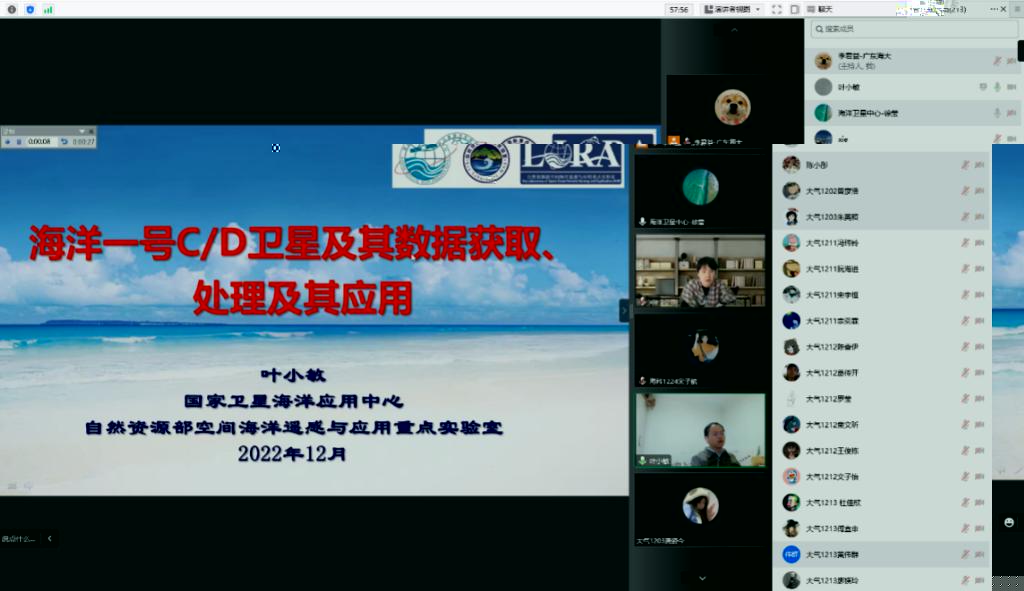Click the dog avatar of the host

(823, 61)
